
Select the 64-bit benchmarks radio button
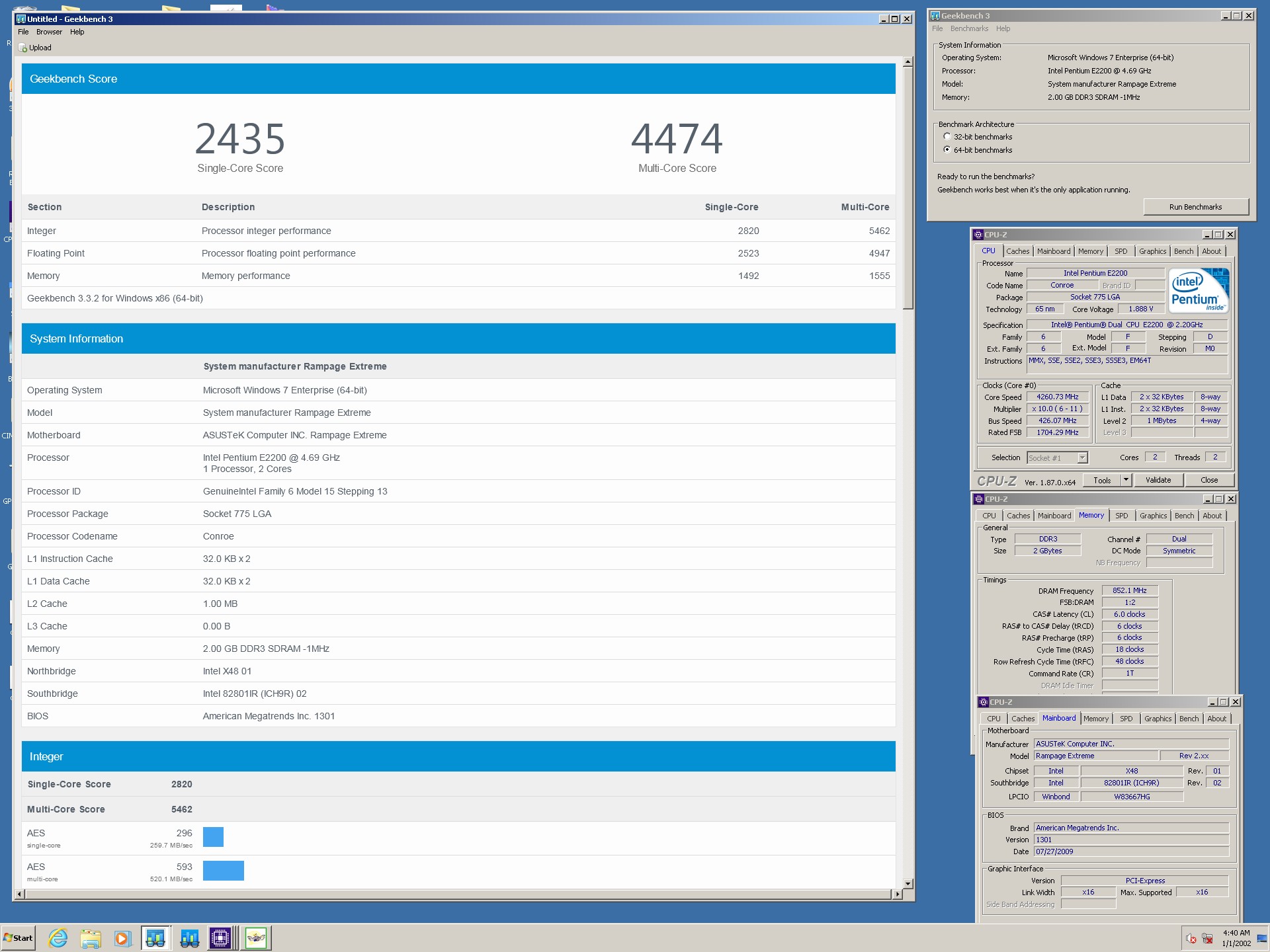click(x=947, y=149)
